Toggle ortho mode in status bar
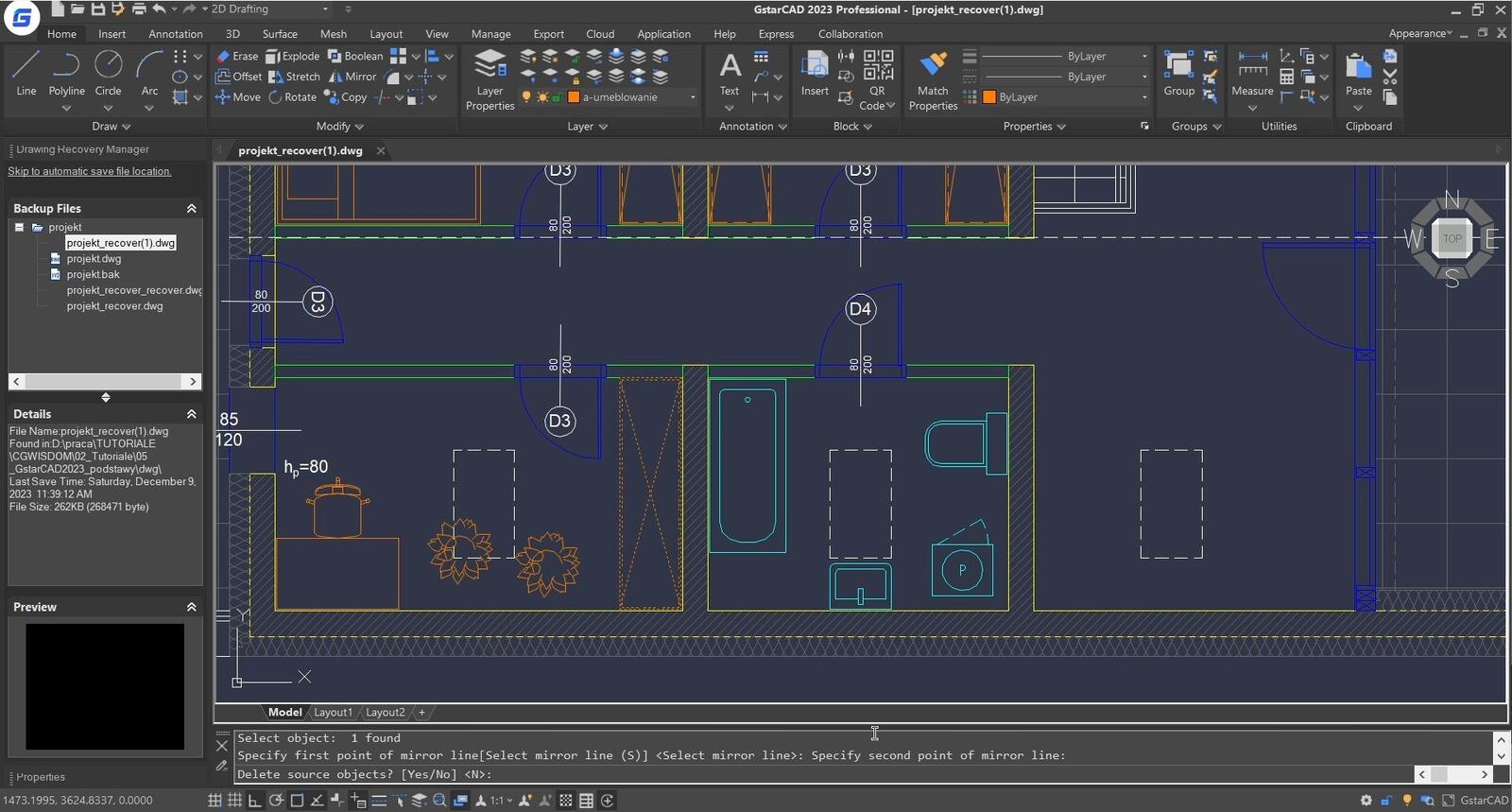The image size is (1512, 812). 255,801
